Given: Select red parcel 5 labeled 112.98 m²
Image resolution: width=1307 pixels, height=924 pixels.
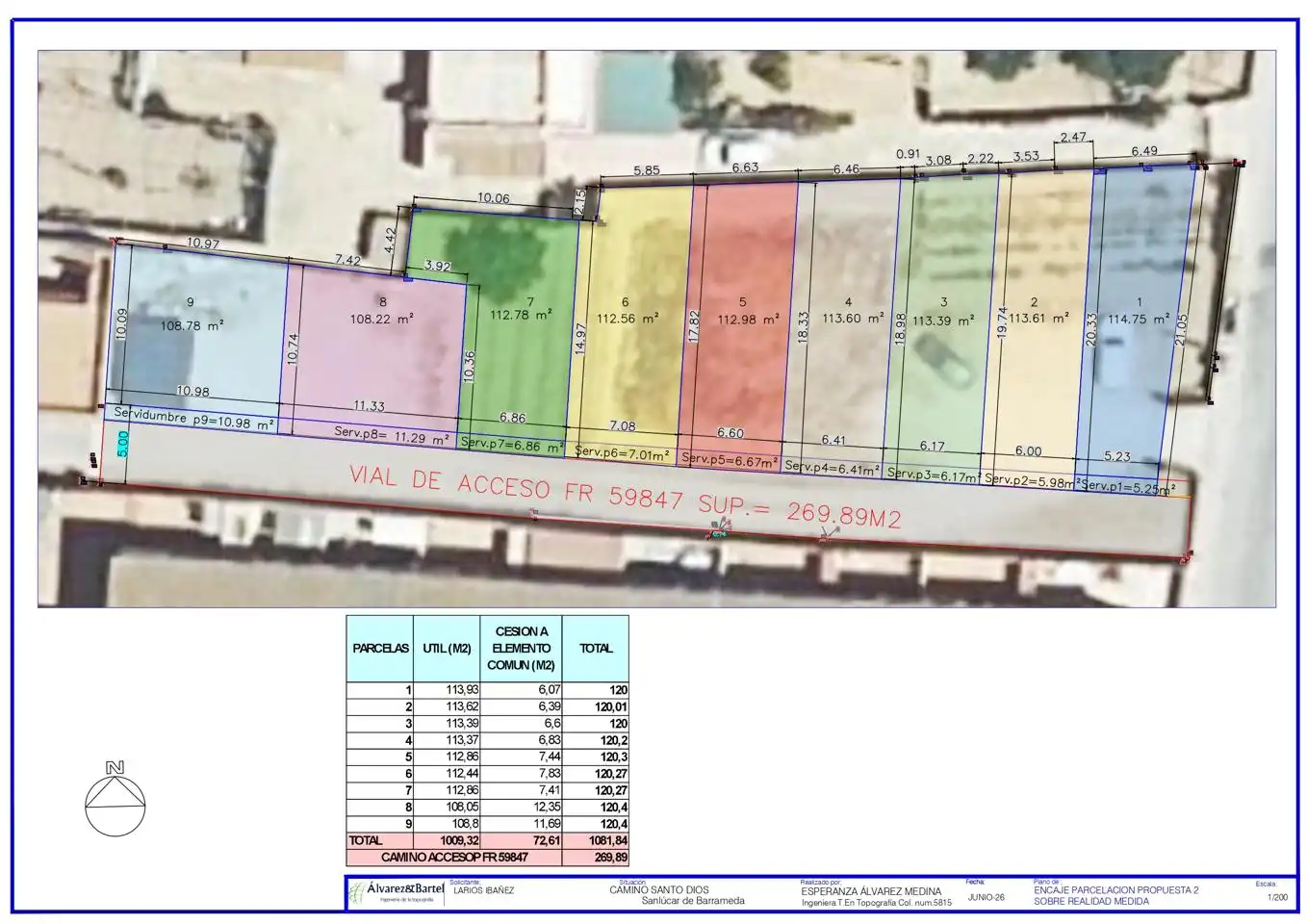Looking at the screenshot, I should coord(741,318).
